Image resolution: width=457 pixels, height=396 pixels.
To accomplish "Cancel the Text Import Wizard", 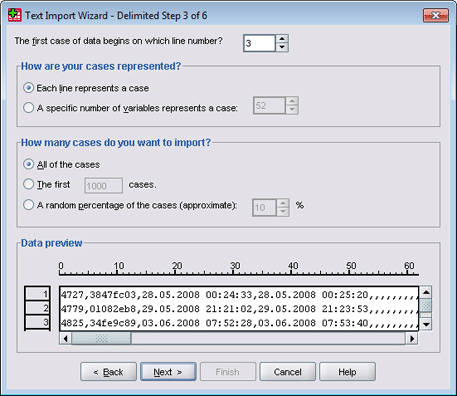I will tap(287, 372).
